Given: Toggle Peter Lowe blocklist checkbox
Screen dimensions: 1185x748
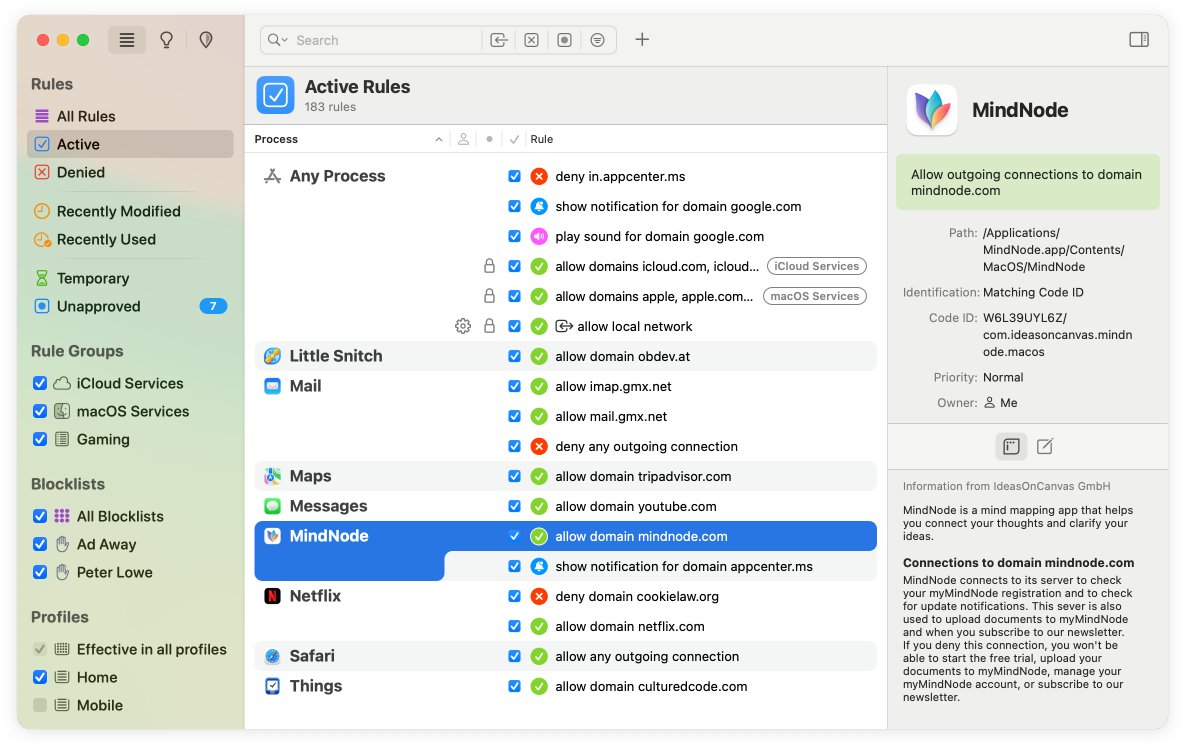Looking at the screenshot, I should (x=40, y=572).
